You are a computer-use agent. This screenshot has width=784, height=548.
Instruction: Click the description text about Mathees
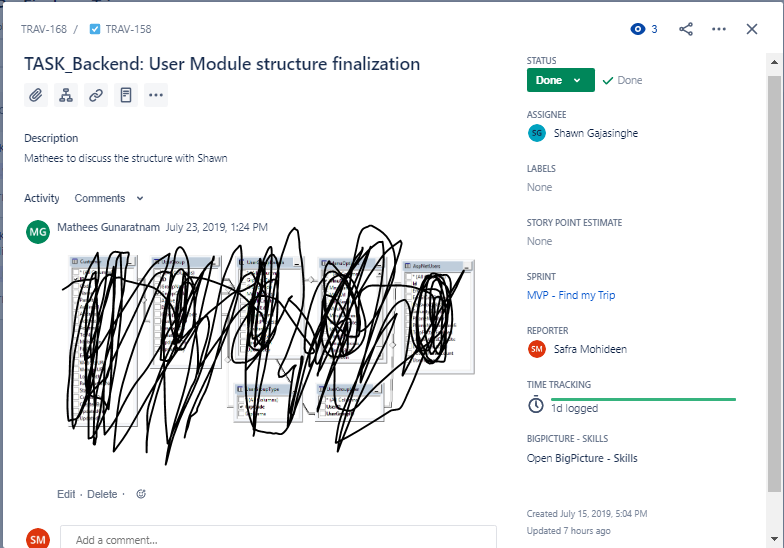126,158
